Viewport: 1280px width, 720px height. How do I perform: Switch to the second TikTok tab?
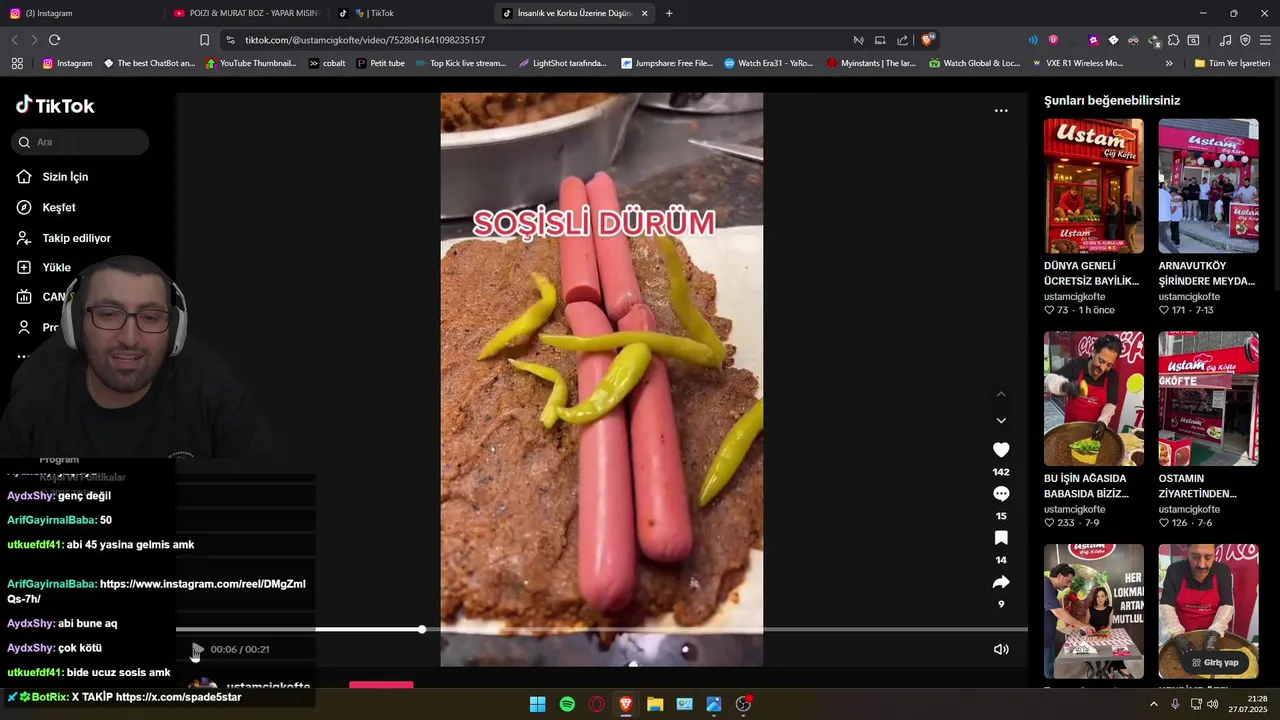click(x=410, y=13)
